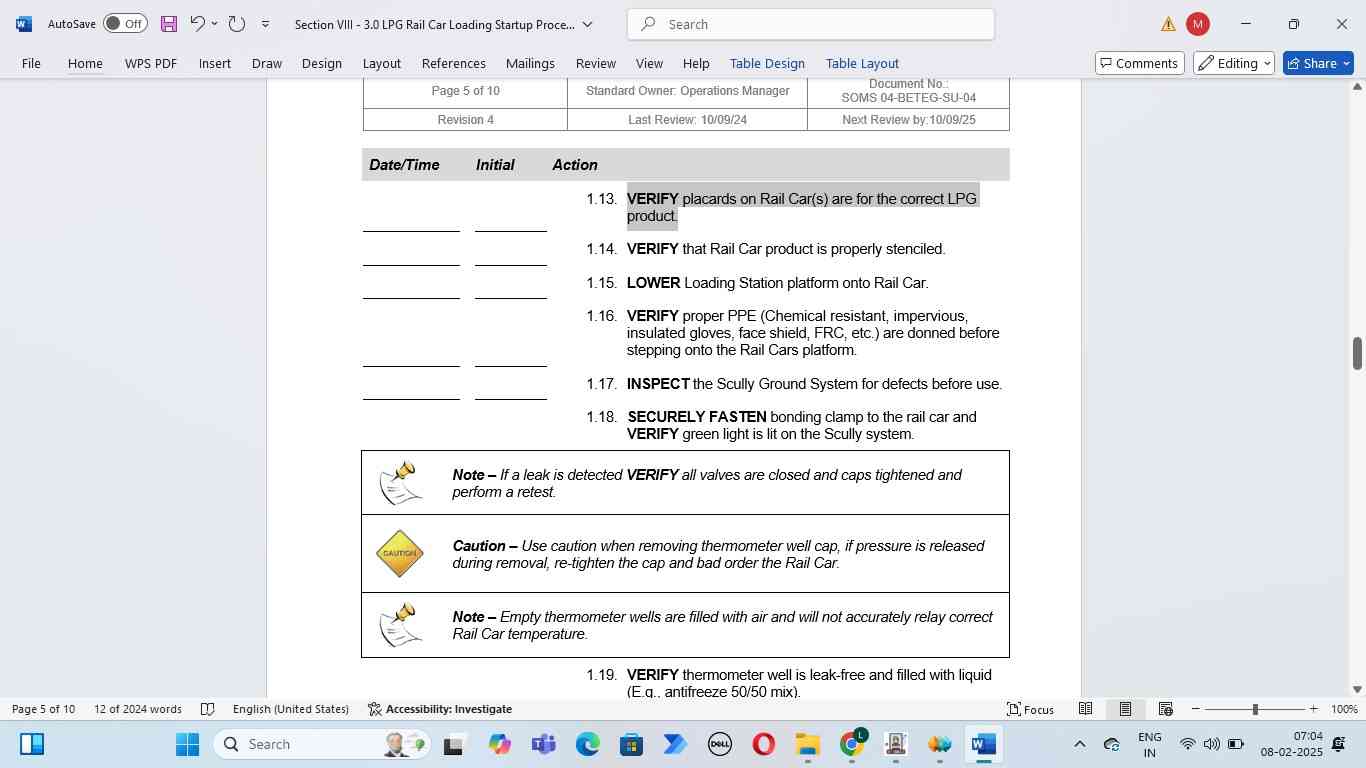The height and width of the screenshot is (768, 1366).
Task: Open word count from 12 of 2024 words
Action: click(x=138, y=709)
